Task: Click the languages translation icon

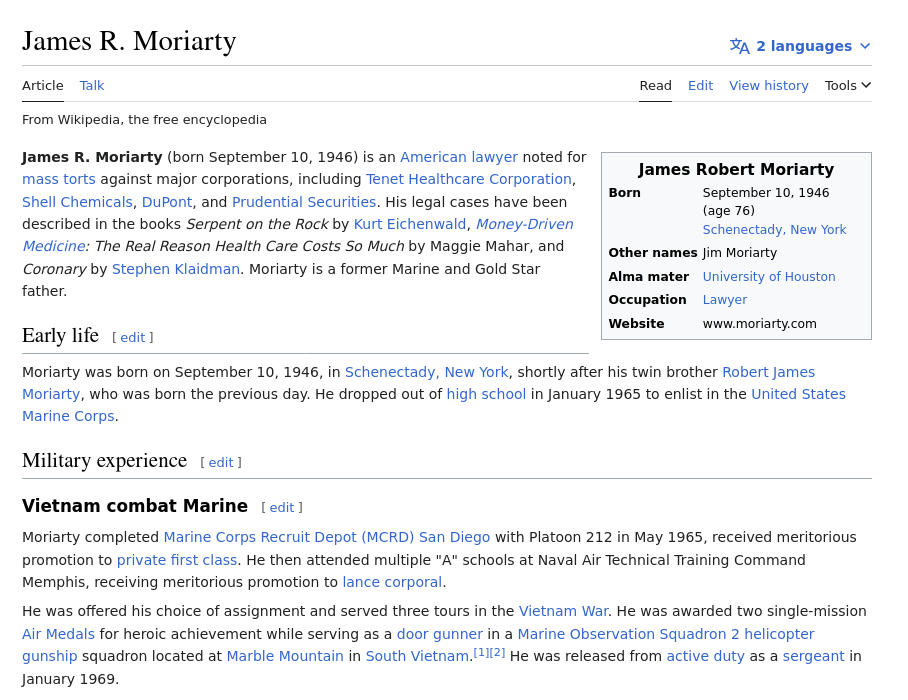Action: pos(739,46)
